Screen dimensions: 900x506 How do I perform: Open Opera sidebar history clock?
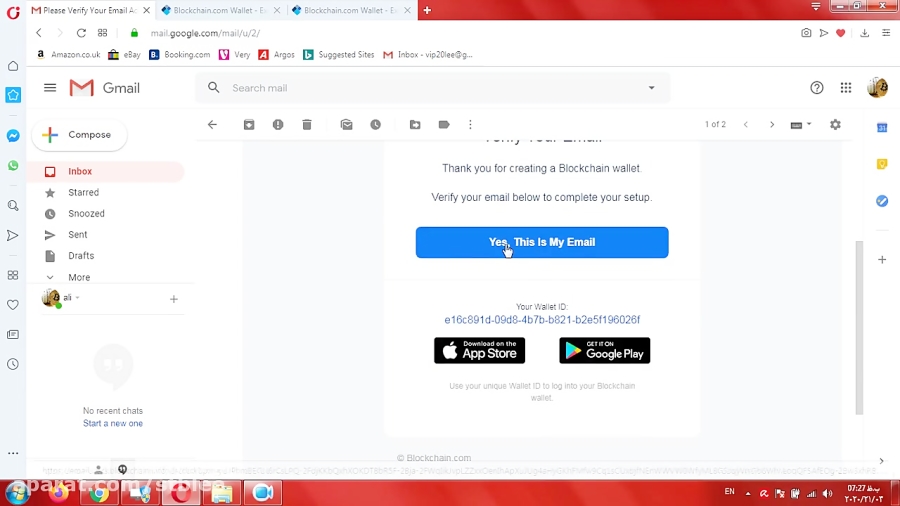pos(13,364)
